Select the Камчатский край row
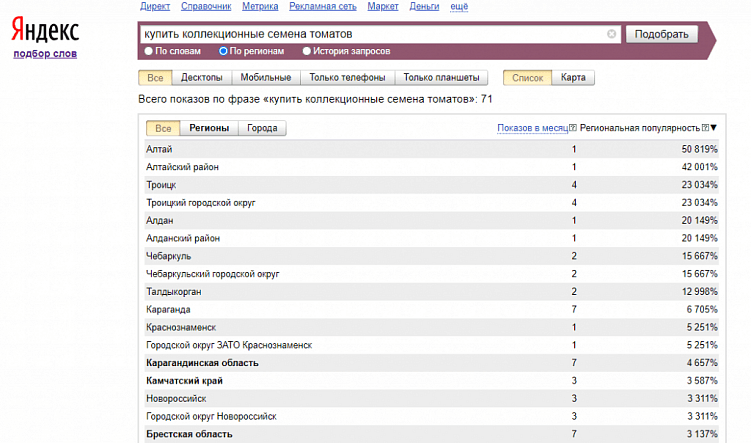This screenshot has height=443, width=751. click(x=432, y=380)
